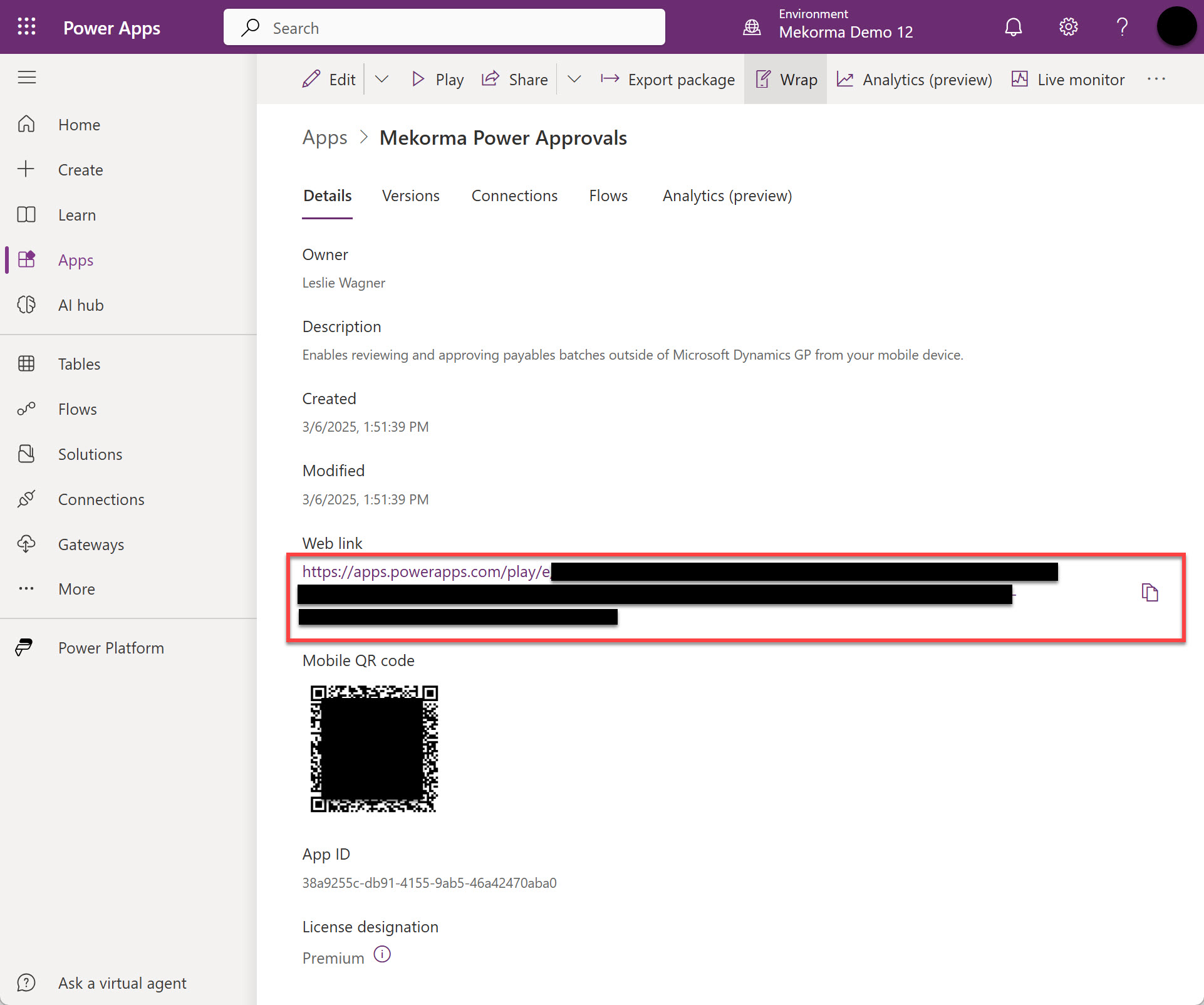The height and width of the screenshot is (1005, 1204).
Task: Click the Apps breadcrumb link
Action: coord(324,138)
